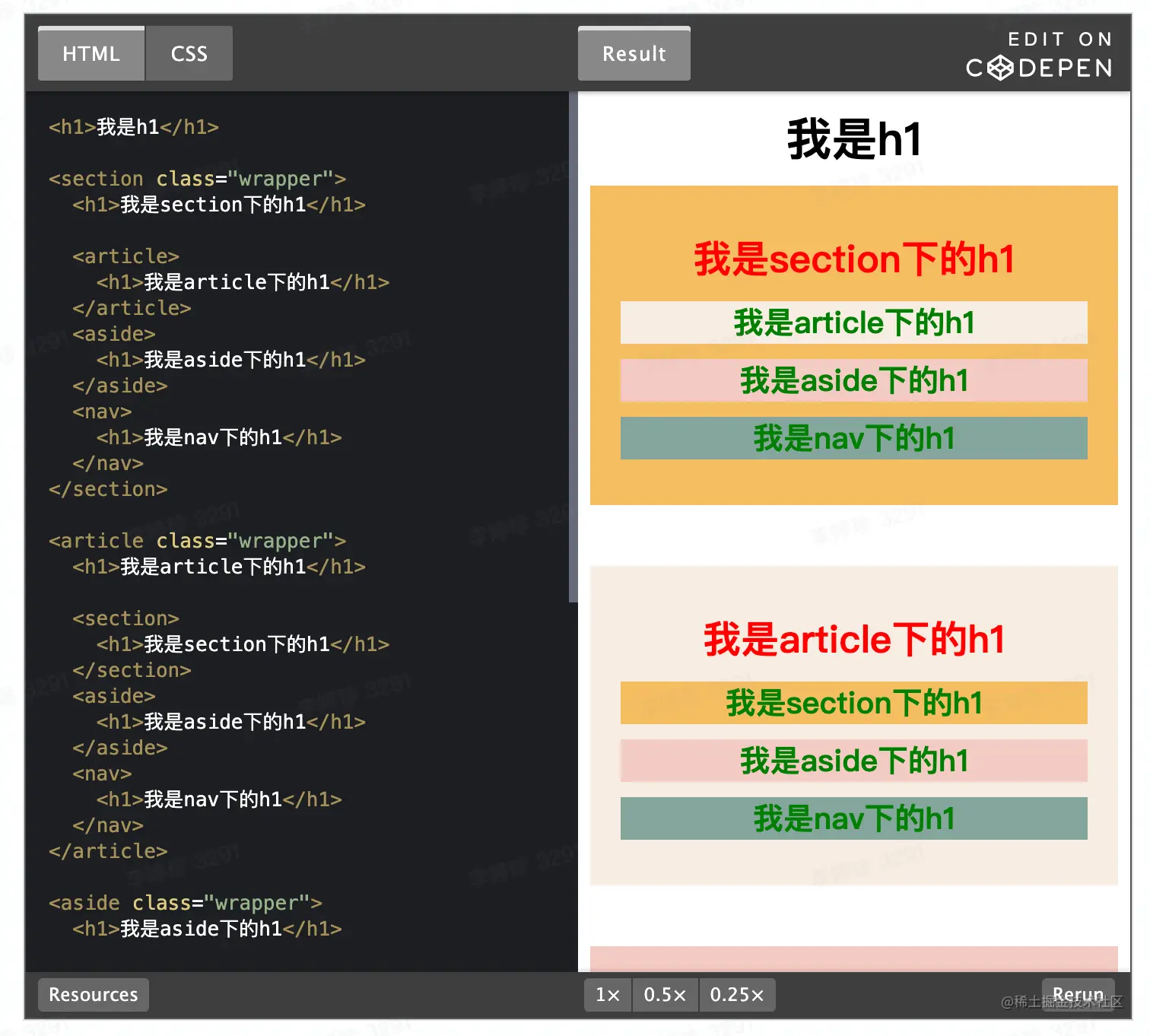Screen dimensions: 1150x1036
Task: Click pink '我是aside下的h1' bar in orange box
Action: (854, 380)
